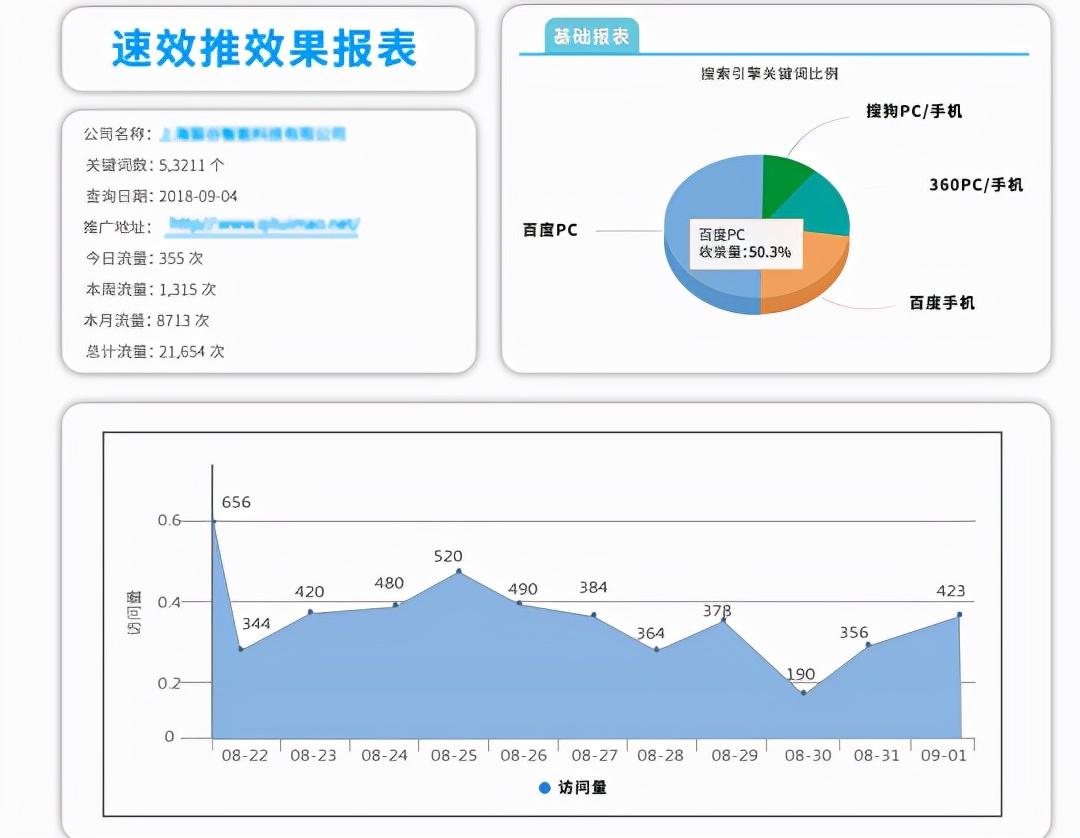Viewport: 1080px width, 838px height.
Task: Click the 0.2 y-axis value
Action: (x=169, y=683)
